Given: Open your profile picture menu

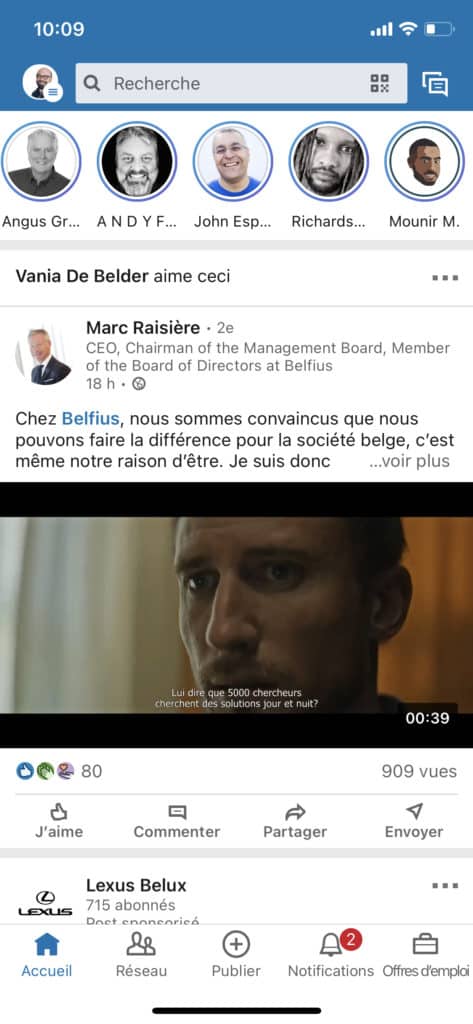Looking at the screenshot, I should [x=42, y=83].
